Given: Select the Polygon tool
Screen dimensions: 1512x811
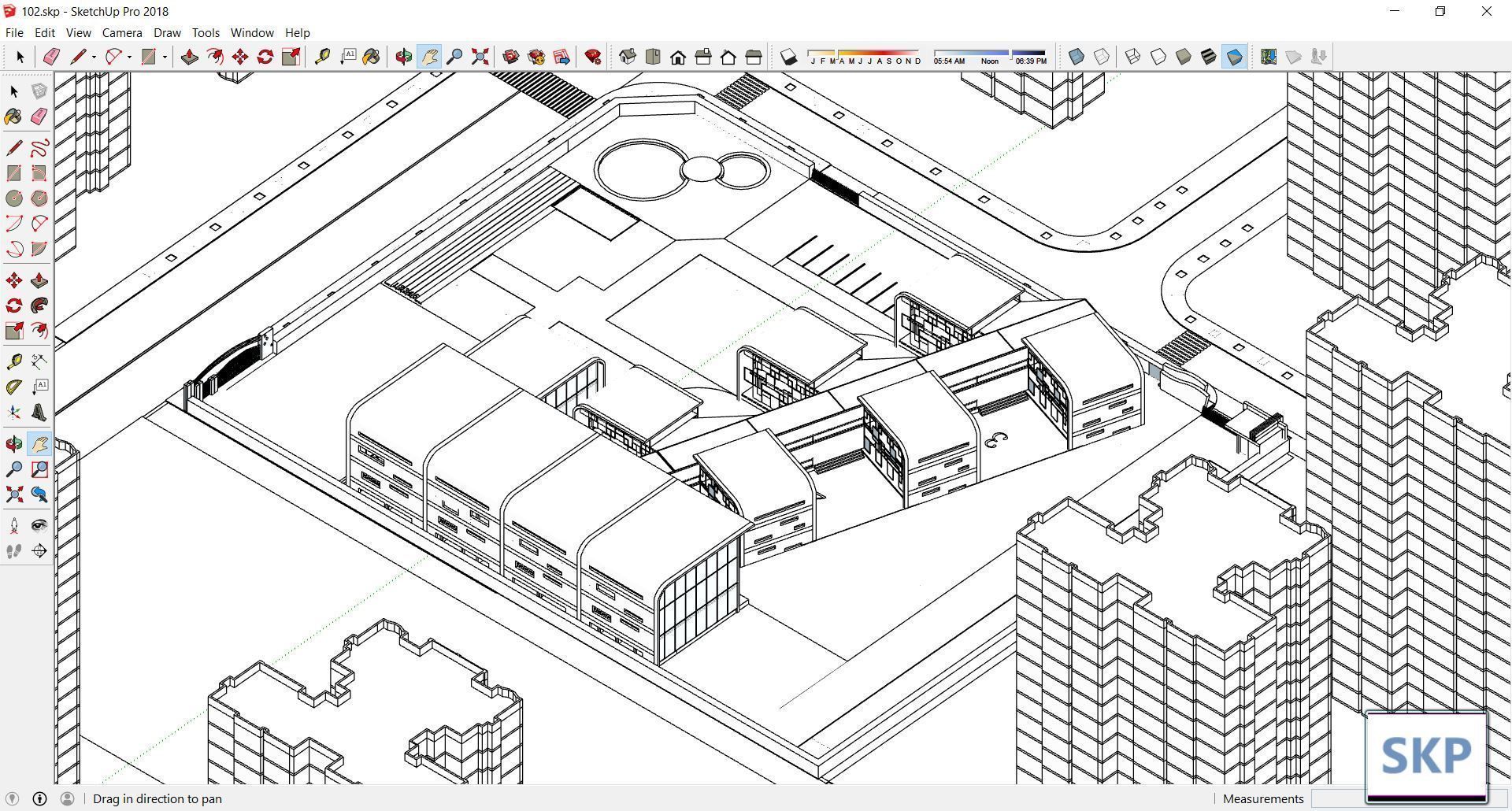Looking at the screenshot, I should (39, 198).
